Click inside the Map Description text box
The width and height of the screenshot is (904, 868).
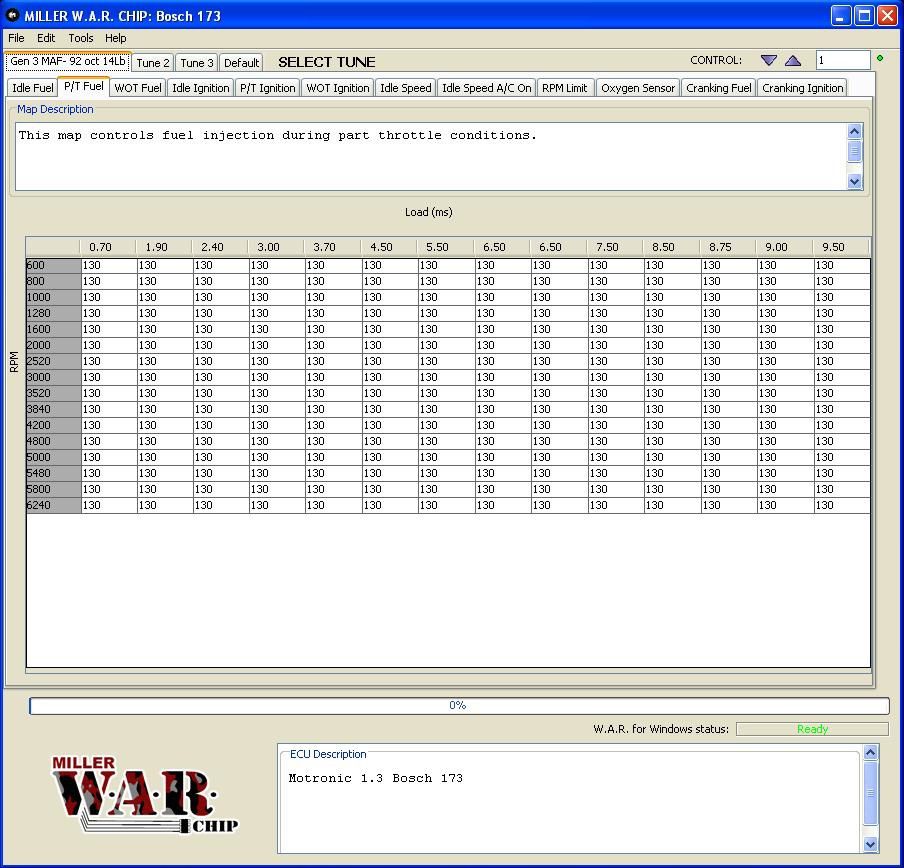click(x=430, y=156)
